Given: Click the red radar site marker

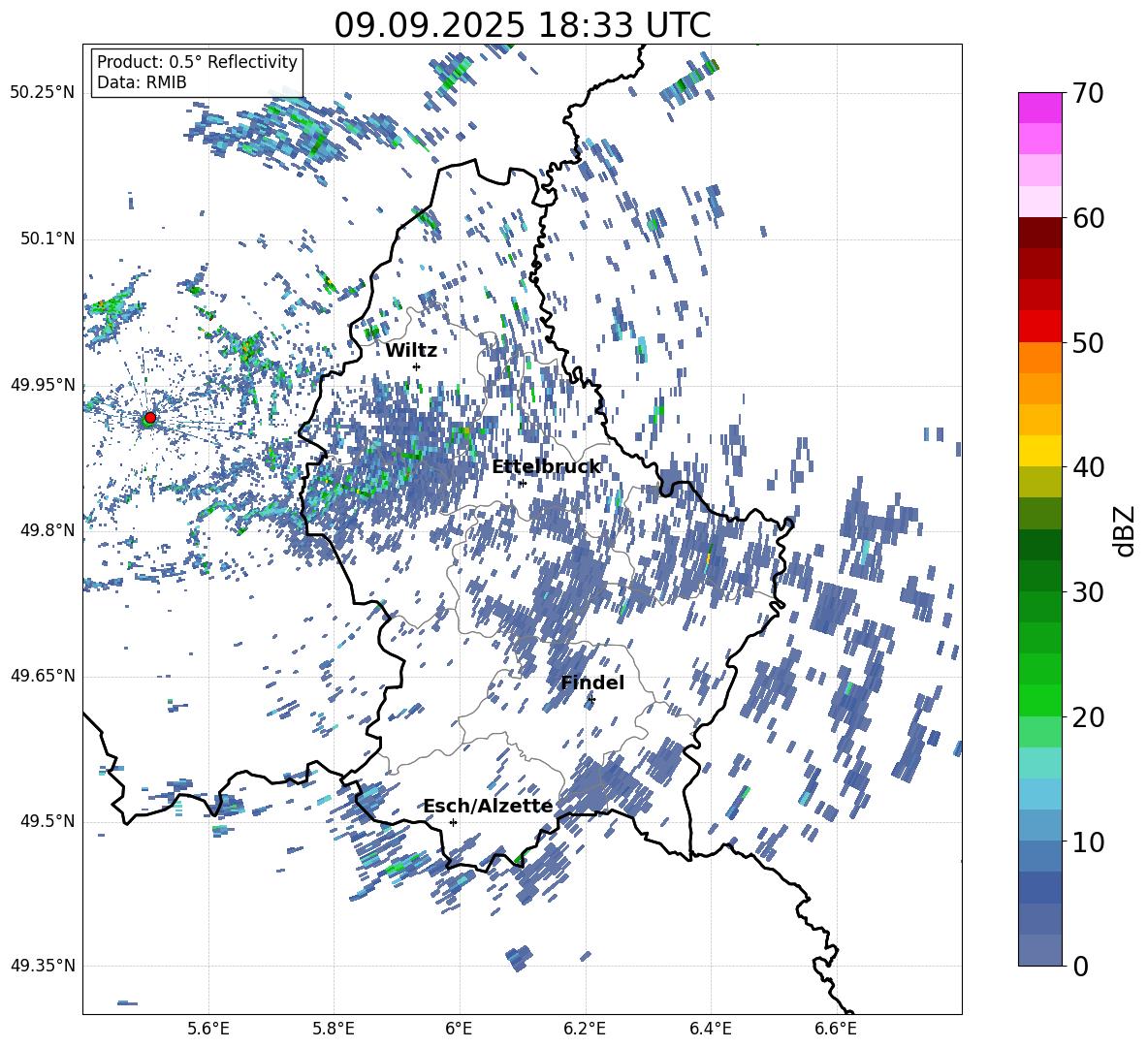Looking at the screenshot, I should pos(150,418).
